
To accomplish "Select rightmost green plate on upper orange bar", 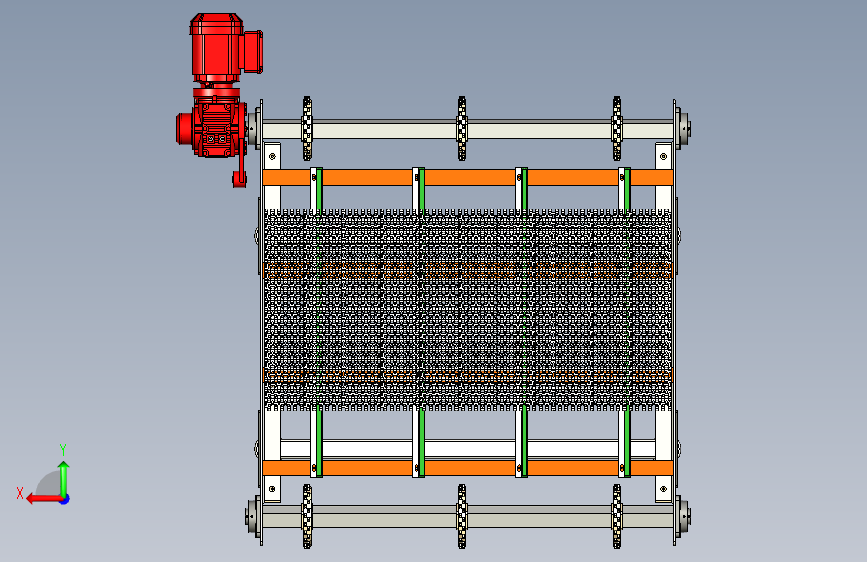I will (x=627, y=190).
